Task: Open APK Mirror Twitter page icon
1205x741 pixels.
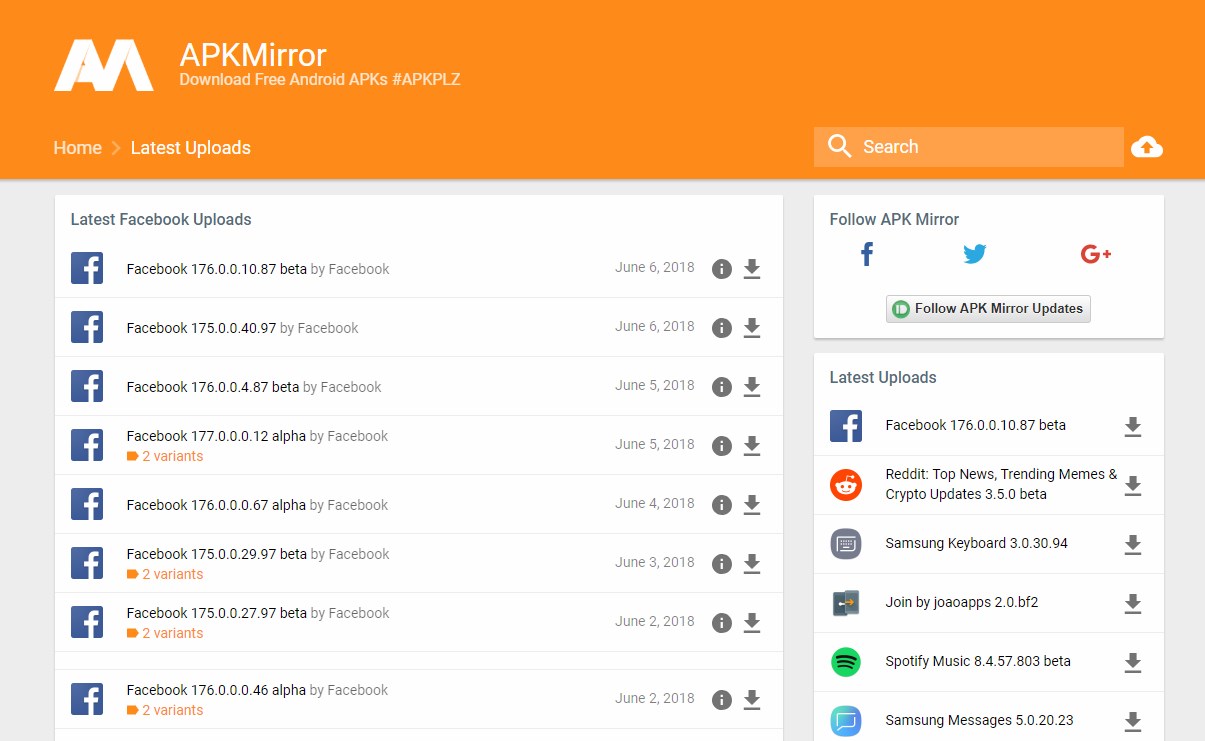Action: click(975, 254)
